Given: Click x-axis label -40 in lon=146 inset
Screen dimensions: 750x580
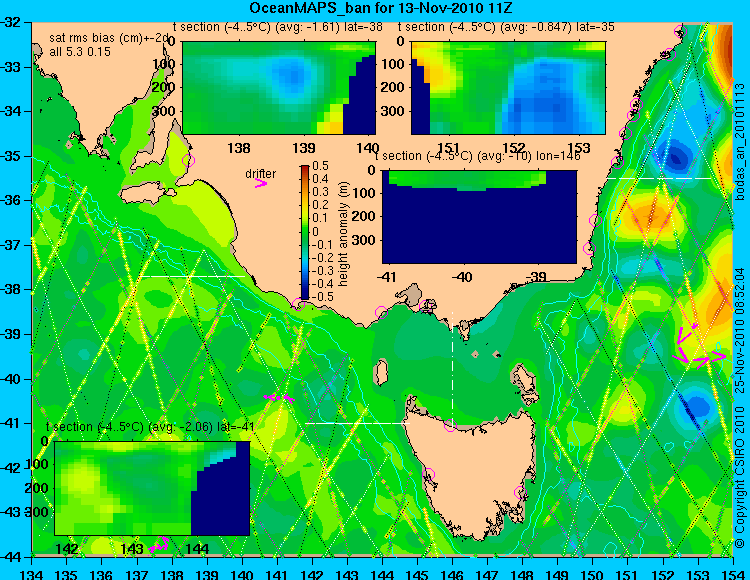Looking at the screenshot, I should (x=462, y=276).
